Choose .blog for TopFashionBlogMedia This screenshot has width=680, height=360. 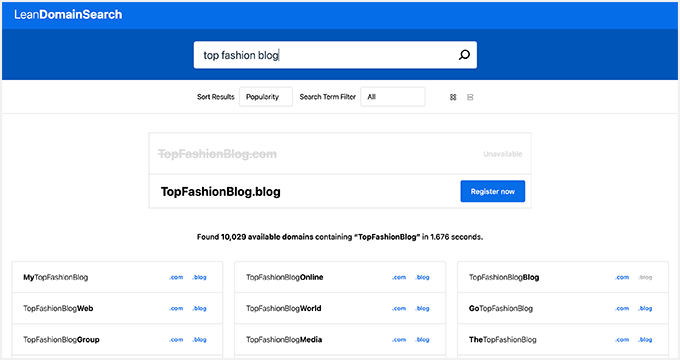(x=422, y=340)
